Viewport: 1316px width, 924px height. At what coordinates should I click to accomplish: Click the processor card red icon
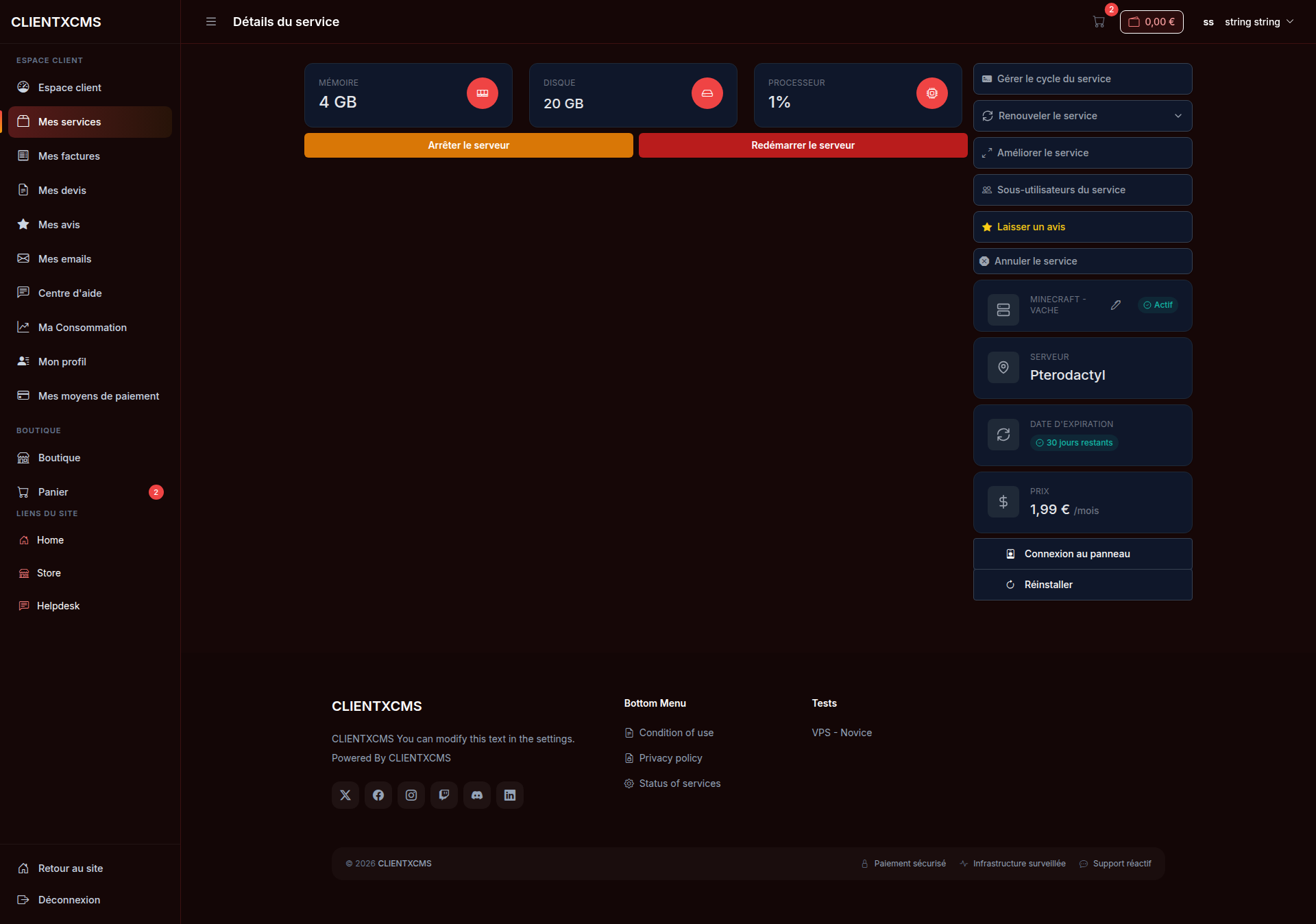(932, 93)
